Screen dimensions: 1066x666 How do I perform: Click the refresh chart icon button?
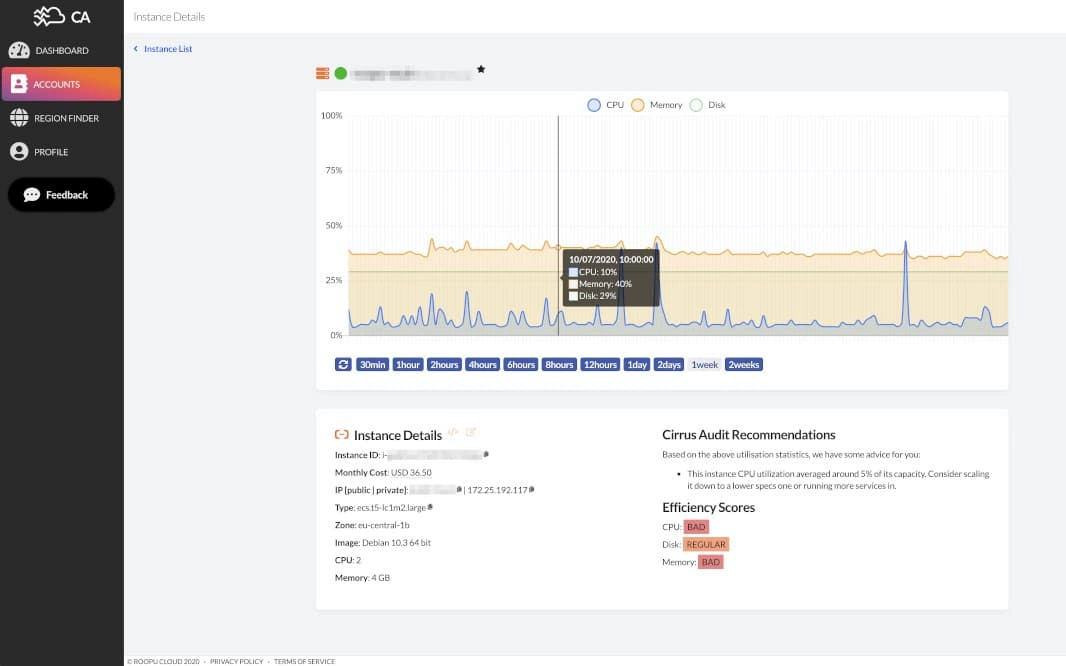point(343,365)
